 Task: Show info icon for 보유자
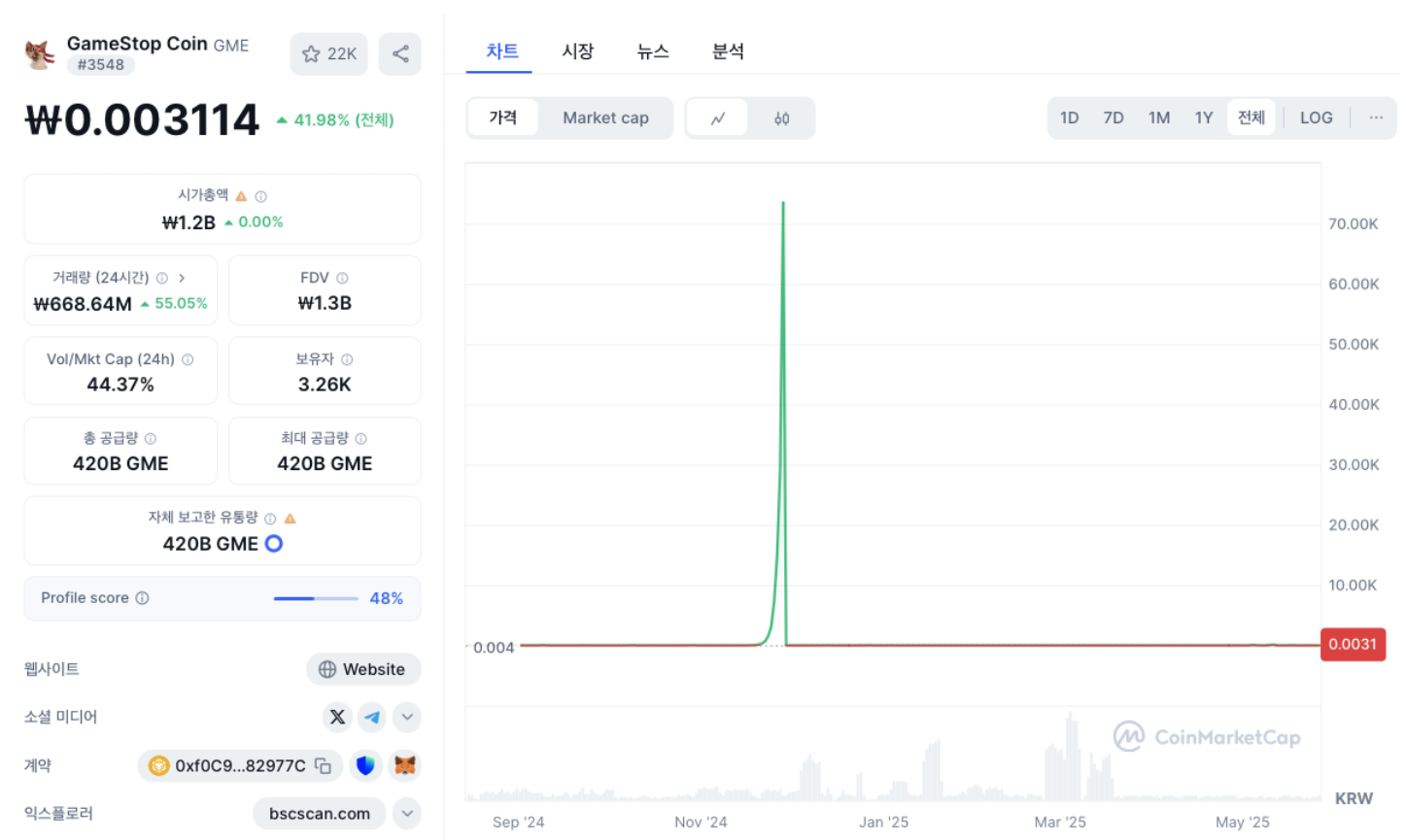[x=347, y=359]
